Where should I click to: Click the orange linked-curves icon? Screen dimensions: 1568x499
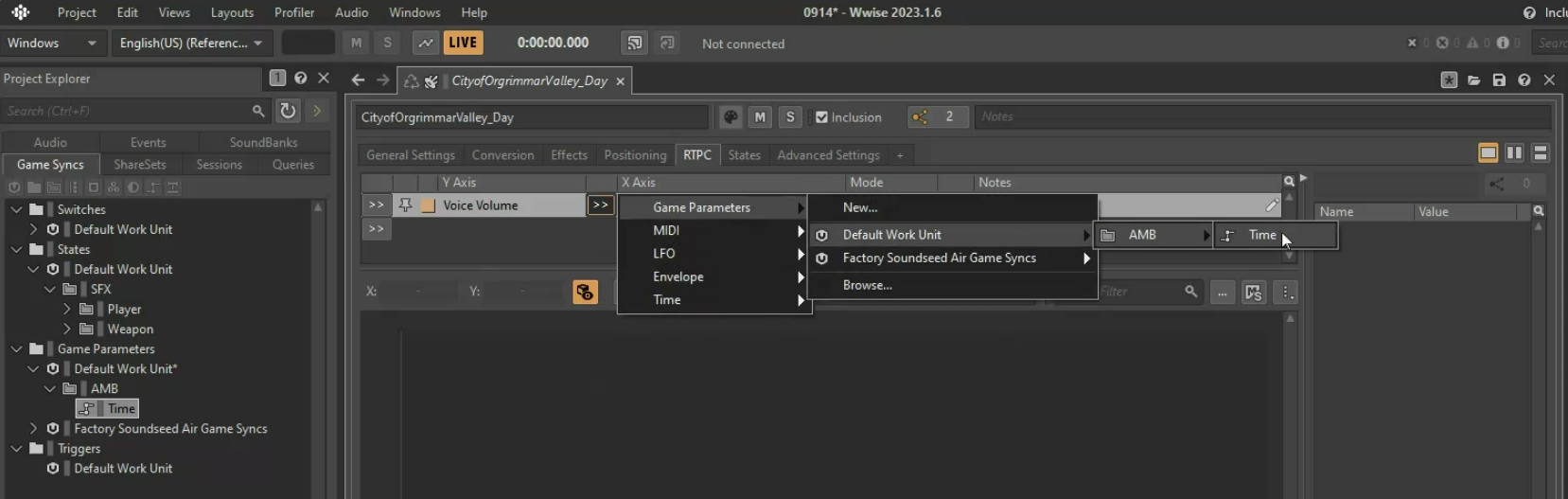(x=585, y=293)
